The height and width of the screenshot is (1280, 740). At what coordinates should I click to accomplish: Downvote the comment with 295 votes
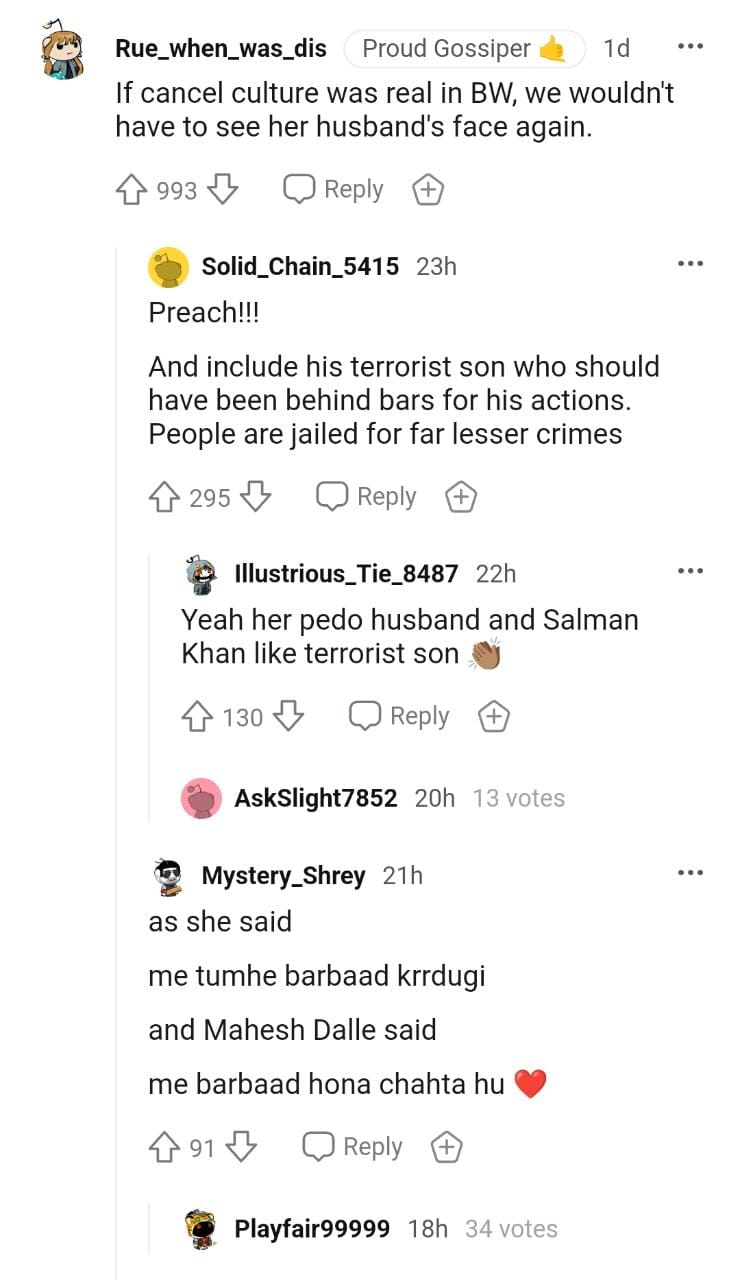(256, 497)
